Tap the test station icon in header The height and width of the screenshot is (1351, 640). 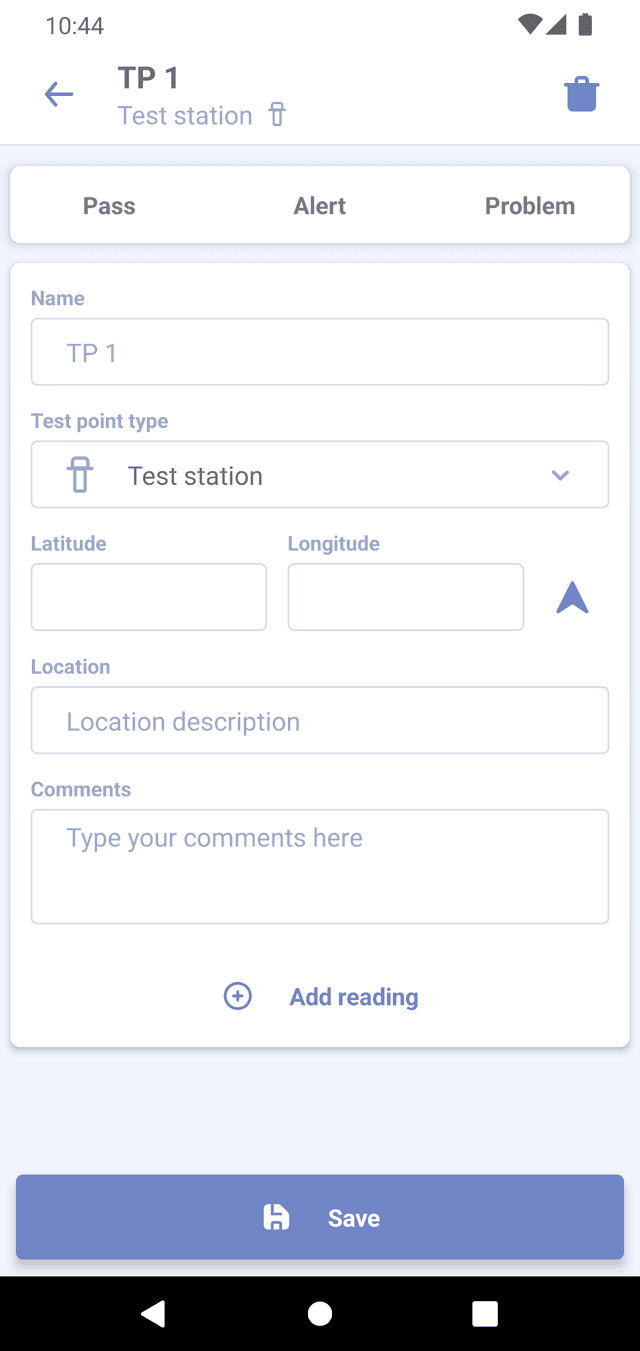[x=277, y=115]
